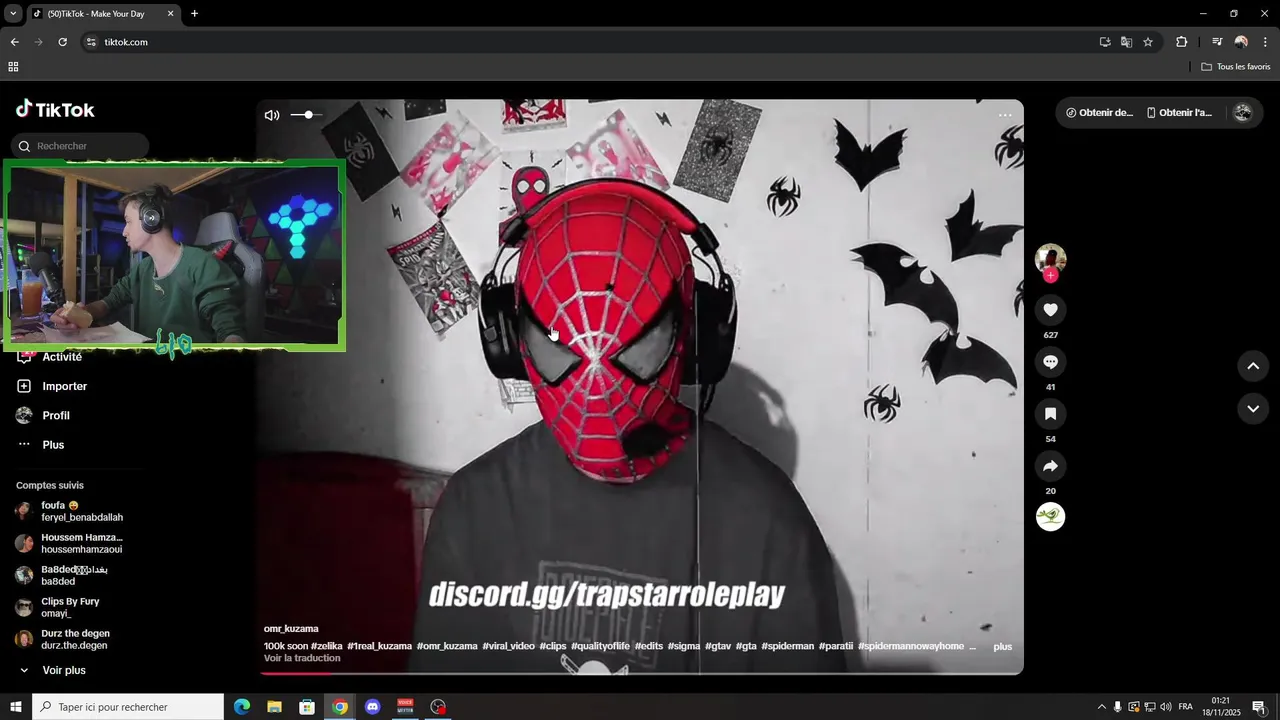Open the system tray volume icon
Screen dimensions: 1280x720
point(1166,707)
